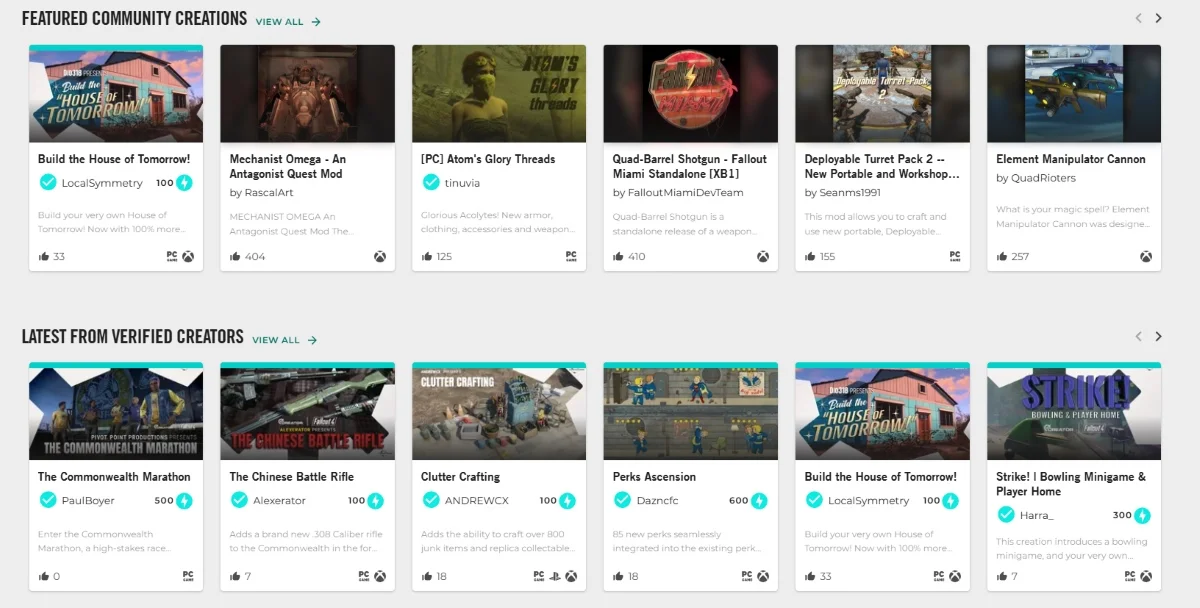Click the Quad-Barrel Shotgun description text
This screenshot has width=1200, height=608.
click(683, 223)
